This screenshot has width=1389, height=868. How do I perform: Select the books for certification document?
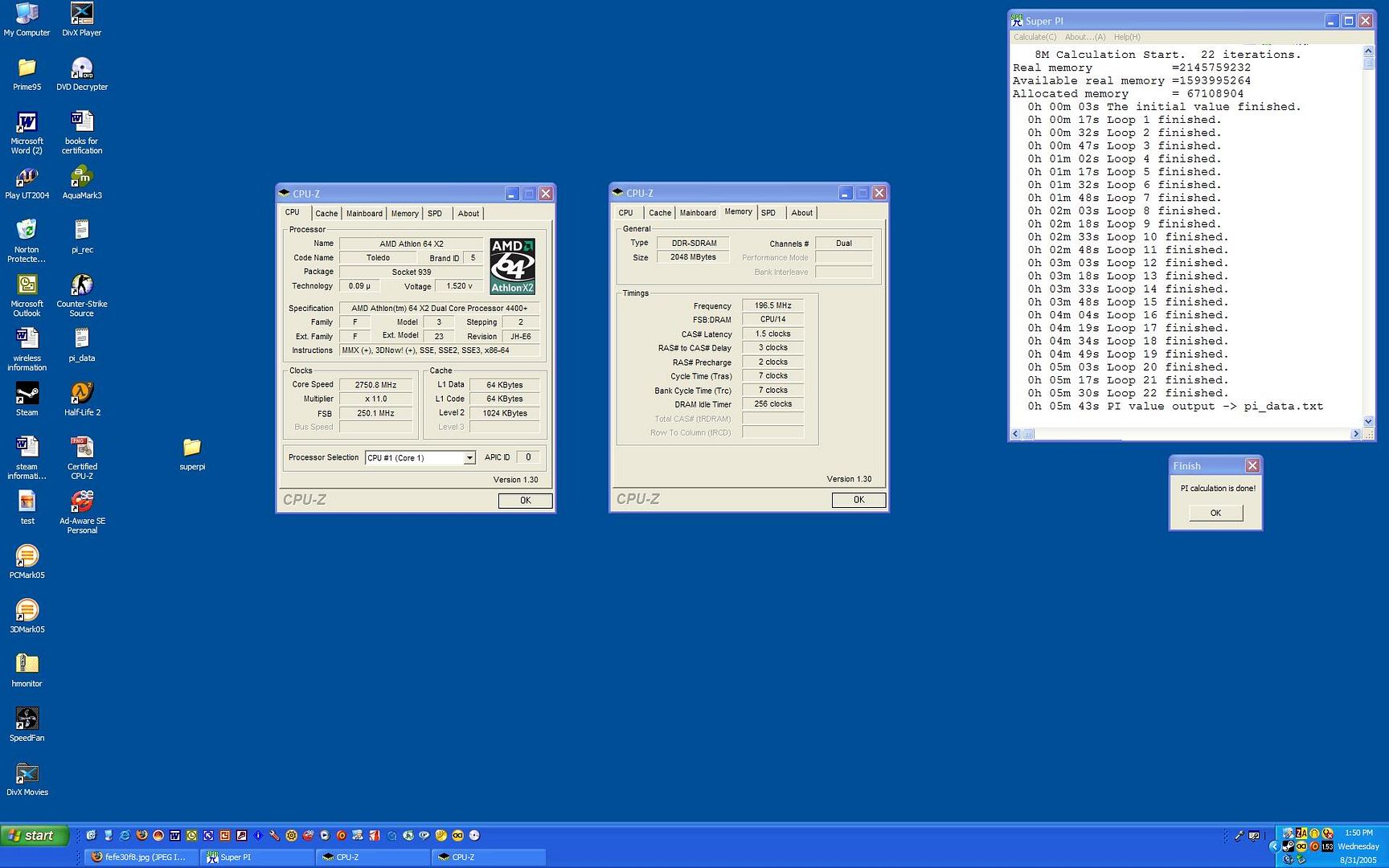click(82, 133)
